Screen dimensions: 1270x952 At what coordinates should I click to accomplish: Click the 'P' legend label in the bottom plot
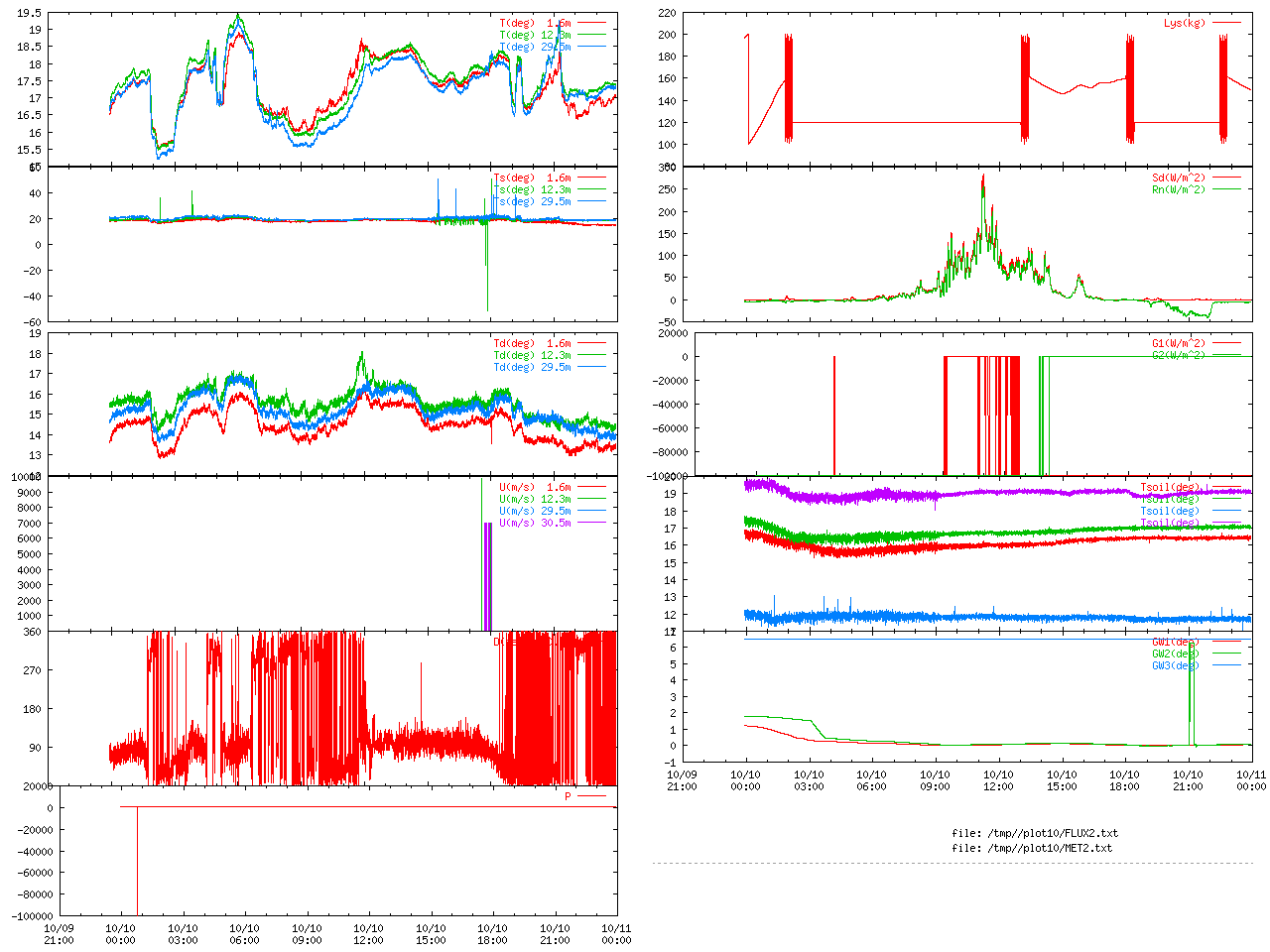pos(568,797)
